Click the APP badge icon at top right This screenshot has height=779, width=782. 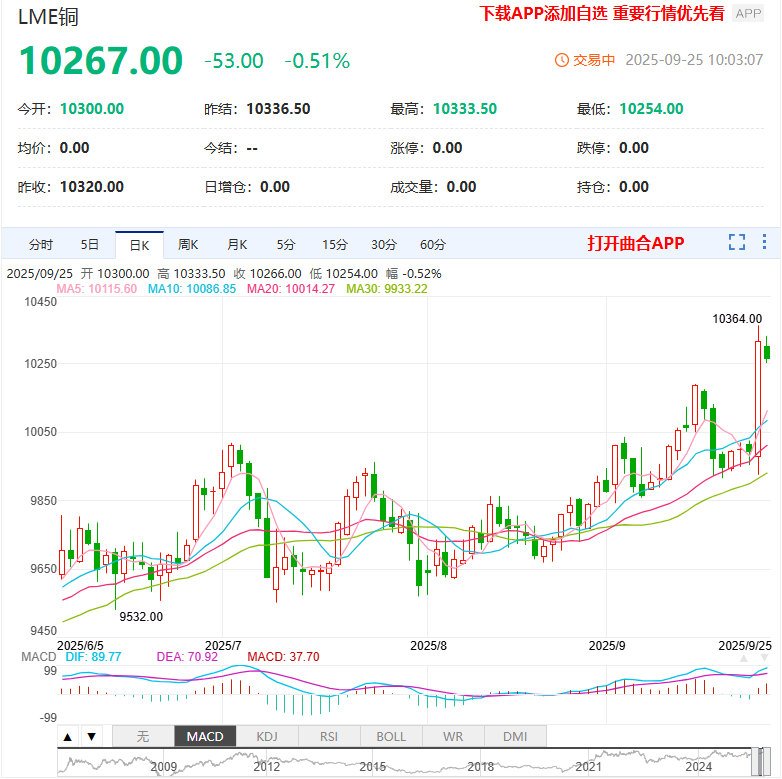click(748, 13)
